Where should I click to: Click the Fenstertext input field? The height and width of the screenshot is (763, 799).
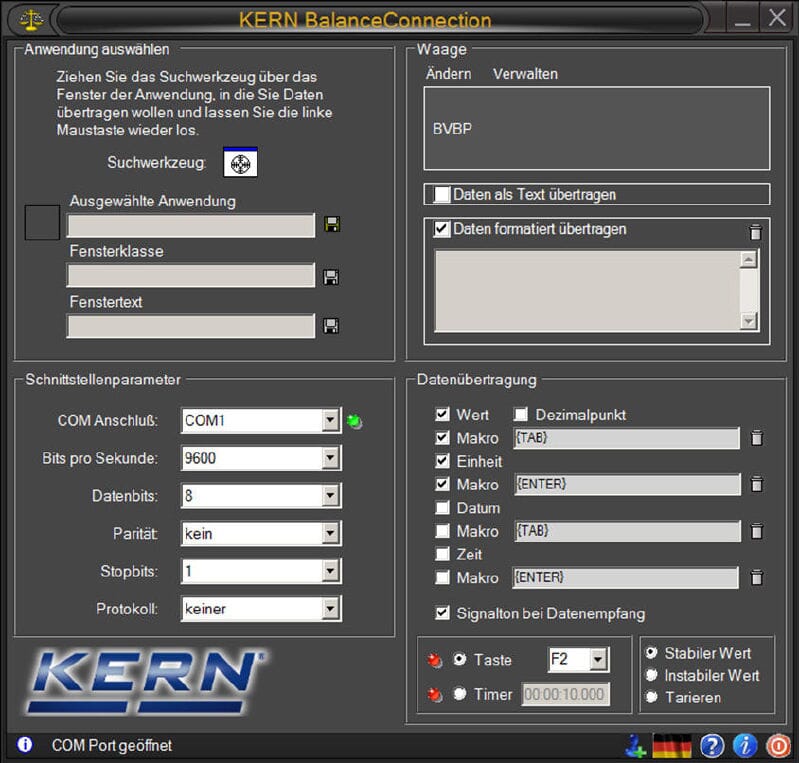[x=191, y=326]
